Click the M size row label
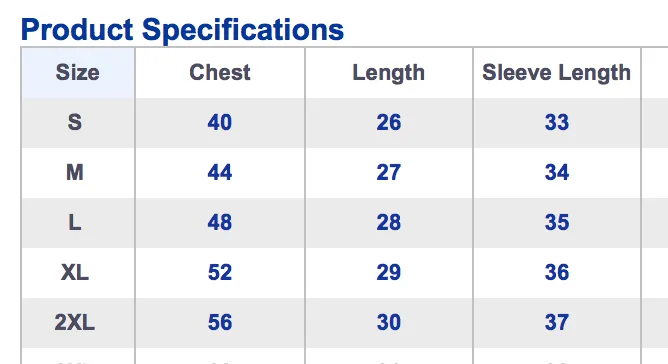 click(75, 172)
